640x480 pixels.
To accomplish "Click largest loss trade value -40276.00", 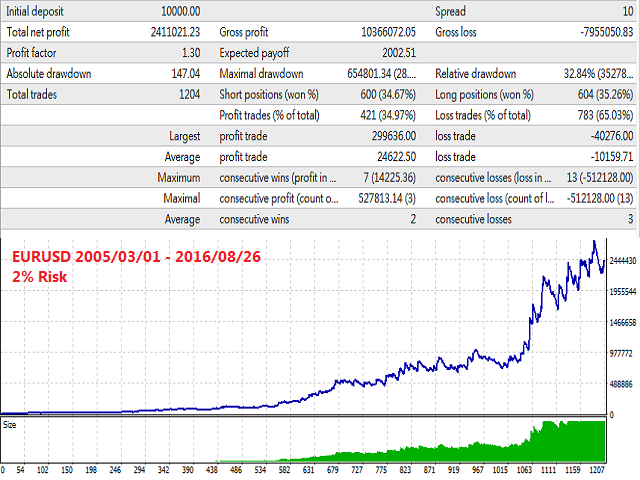I will [x=612, y=136].
